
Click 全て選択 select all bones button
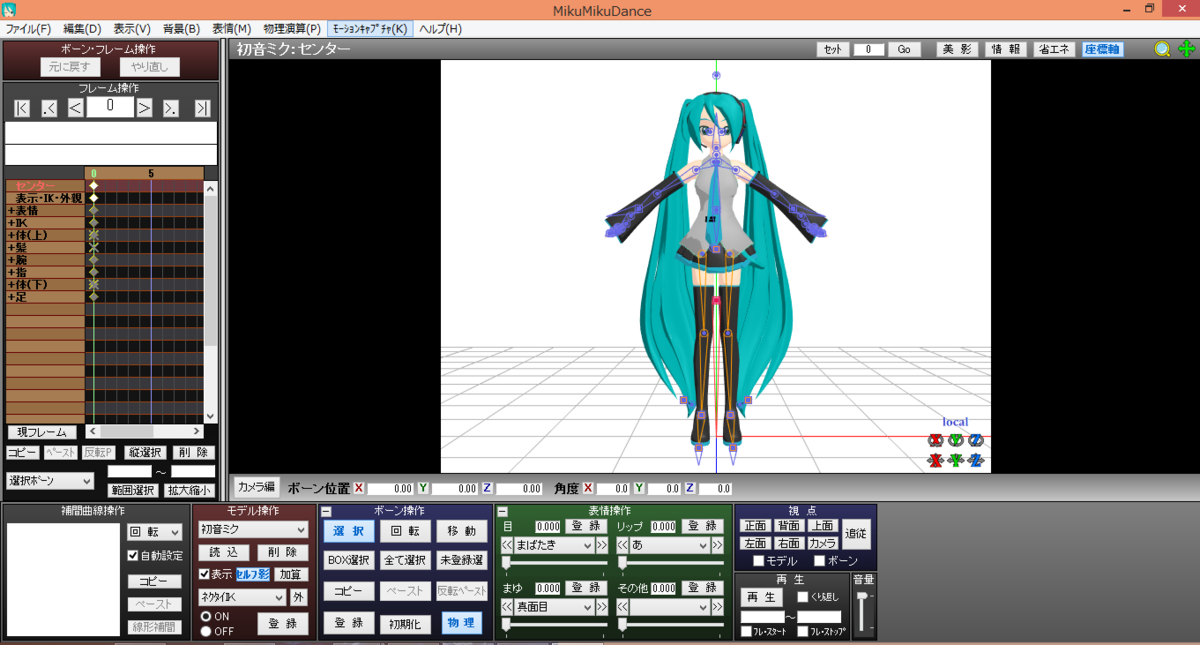click(406, 560)
